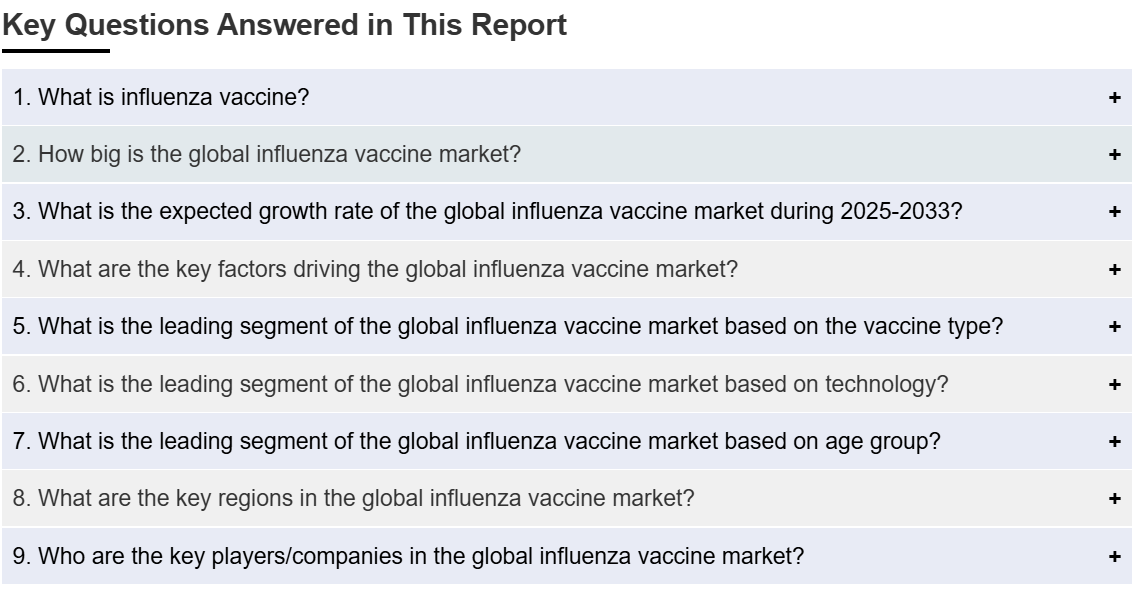The width and height of the screenshot is (1139, 591).
Task: Click plus icon on vaccine type segment question
Action: [x=1114, y=327]
